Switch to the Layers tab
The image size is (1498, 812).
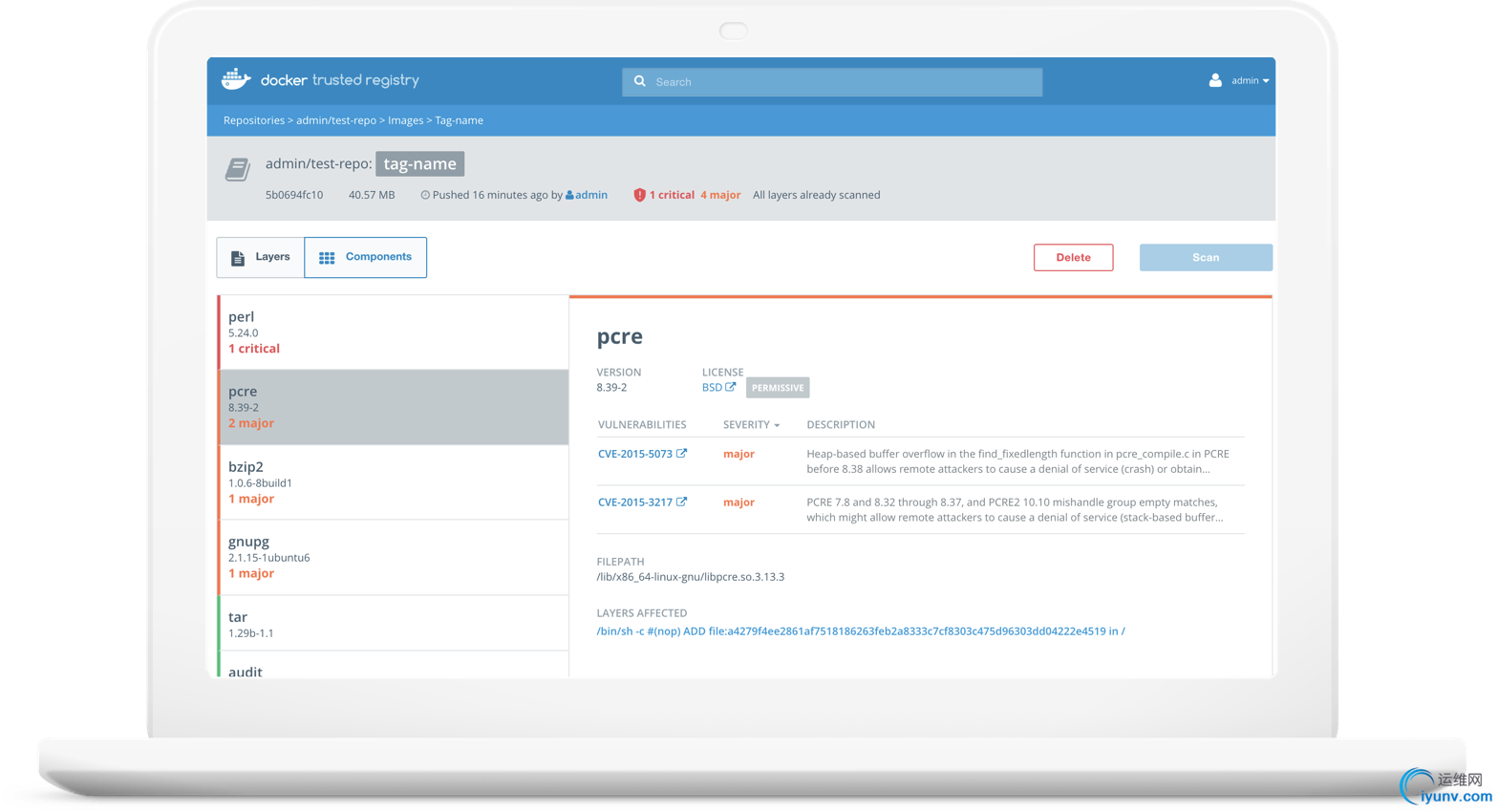tap(261, 257)
